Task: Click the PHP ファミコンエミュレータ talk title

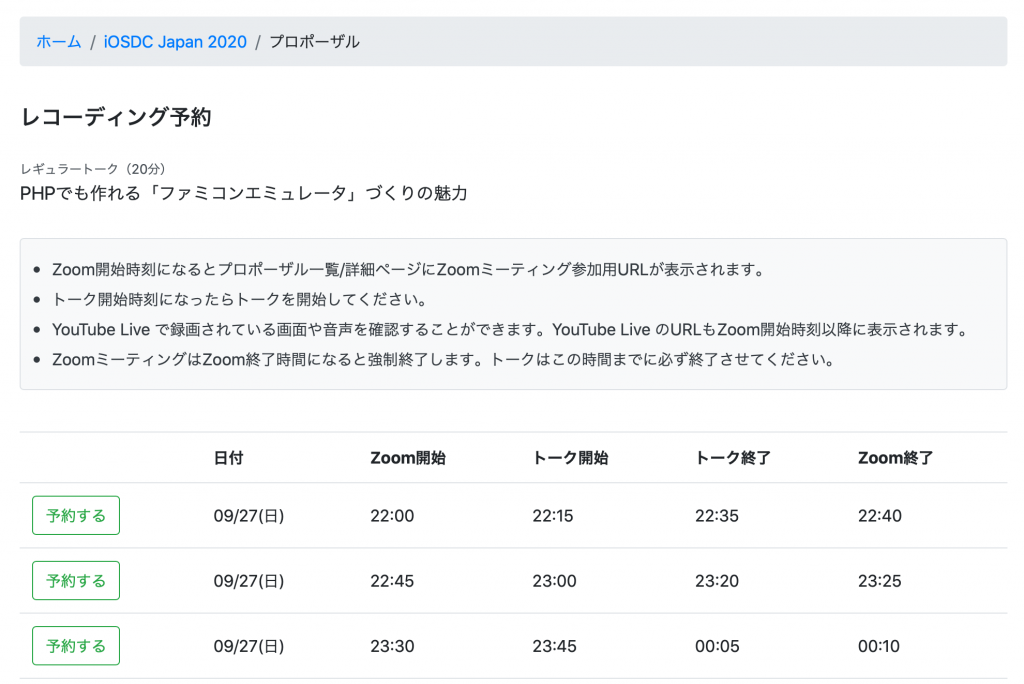Action: click(x=244, y=193)
